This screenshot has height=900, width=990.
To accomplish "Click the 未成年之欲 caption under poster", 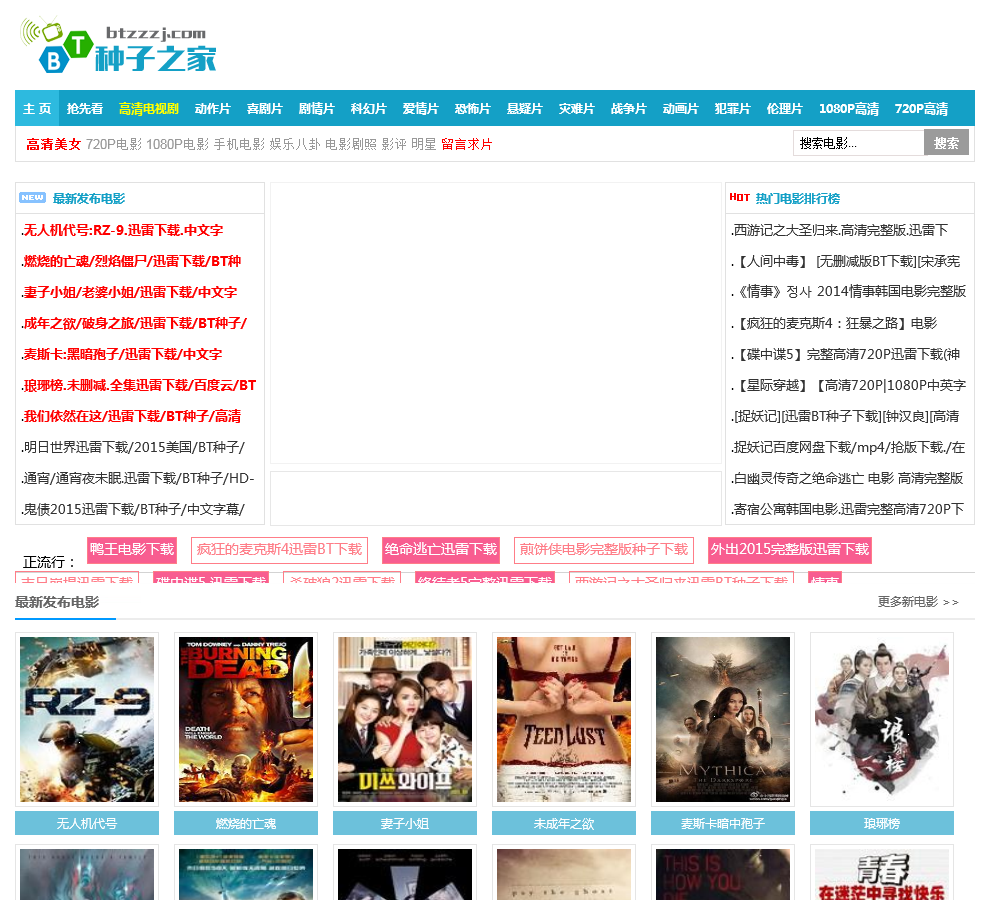I will tap(564, 824).
